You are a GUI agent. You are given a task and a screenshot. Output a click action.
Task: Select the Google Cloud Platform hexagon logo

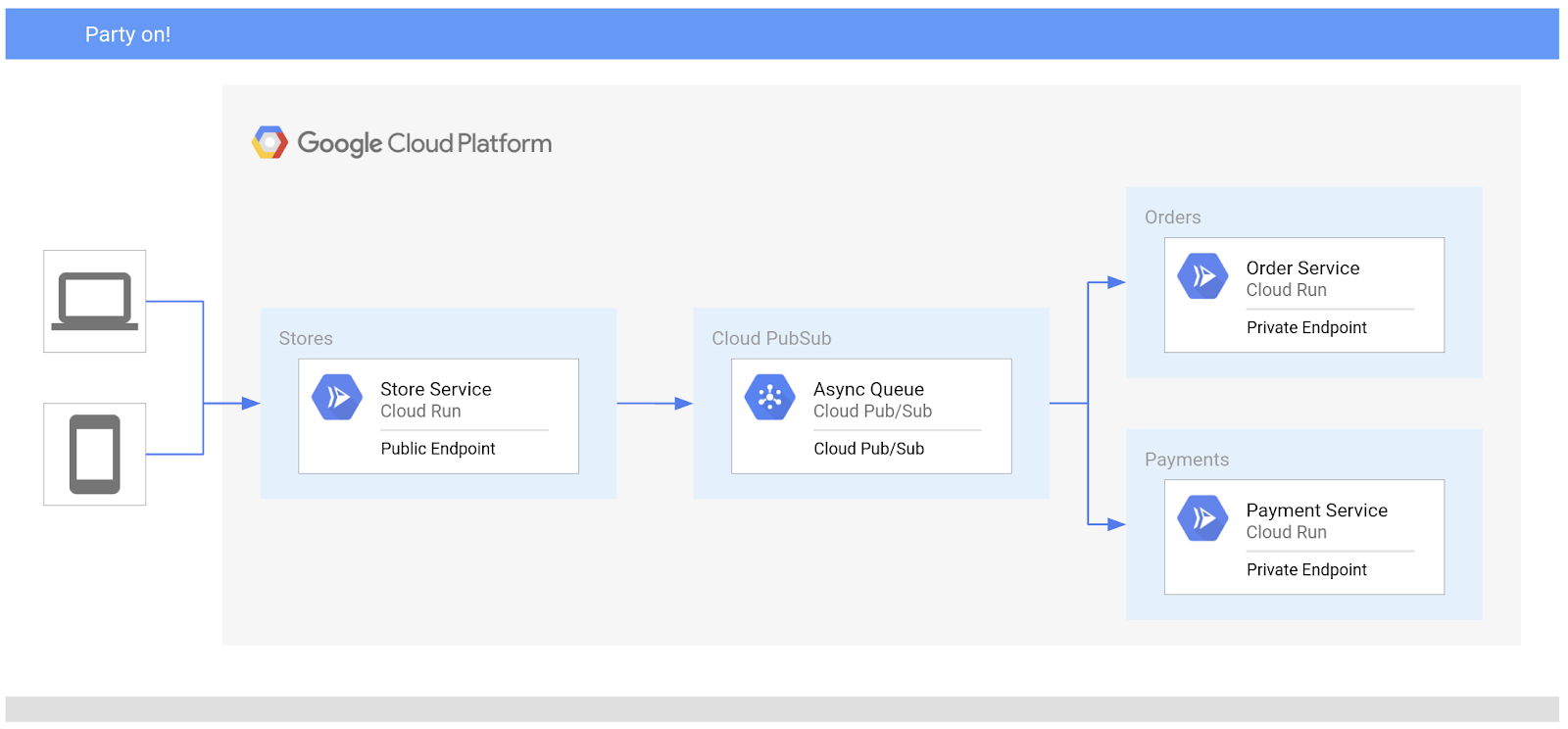click(269, 143)
